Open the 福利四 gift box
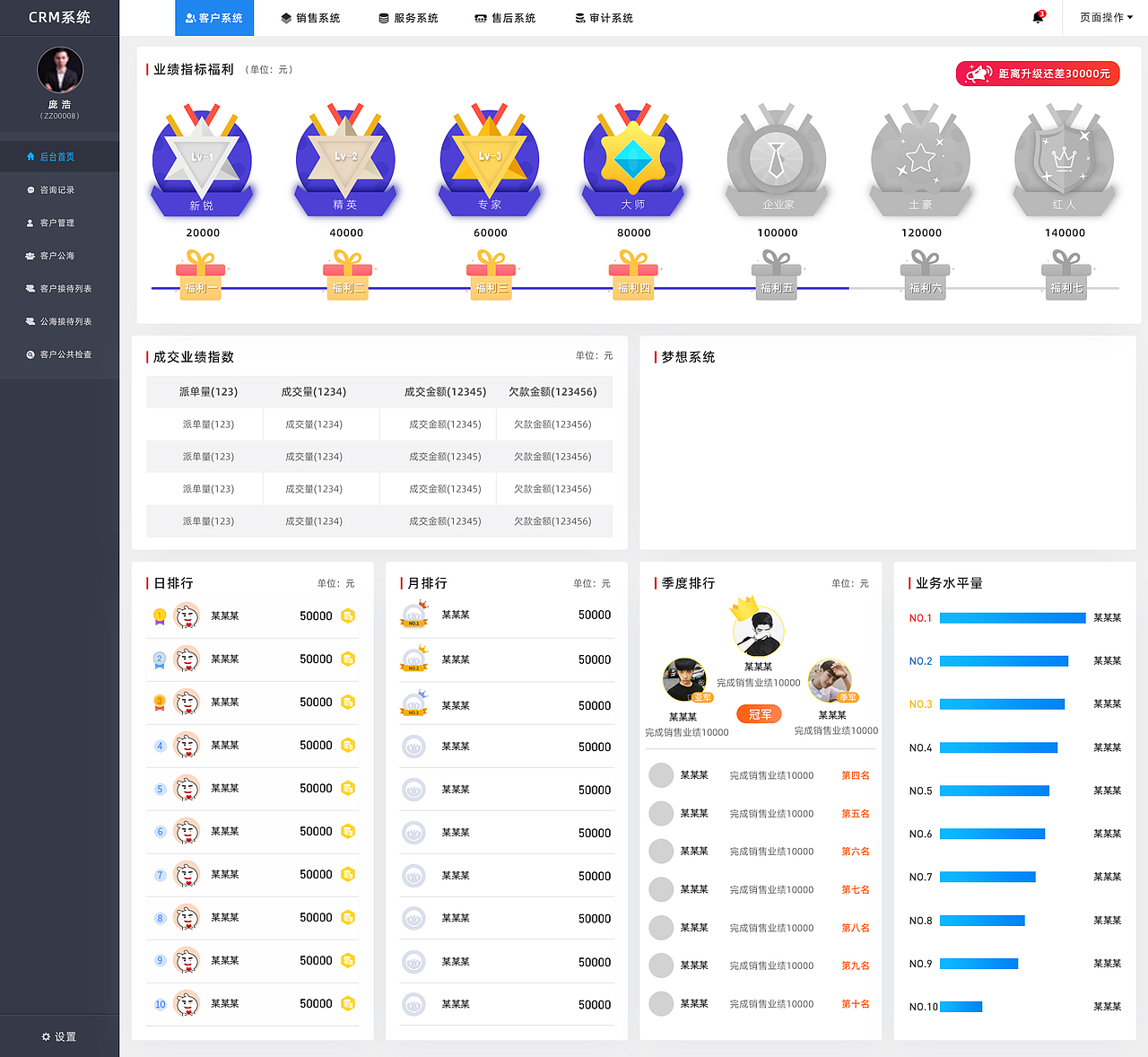Image resolution: width=1148 pixels, height=1057 pixels. (634, 276)
